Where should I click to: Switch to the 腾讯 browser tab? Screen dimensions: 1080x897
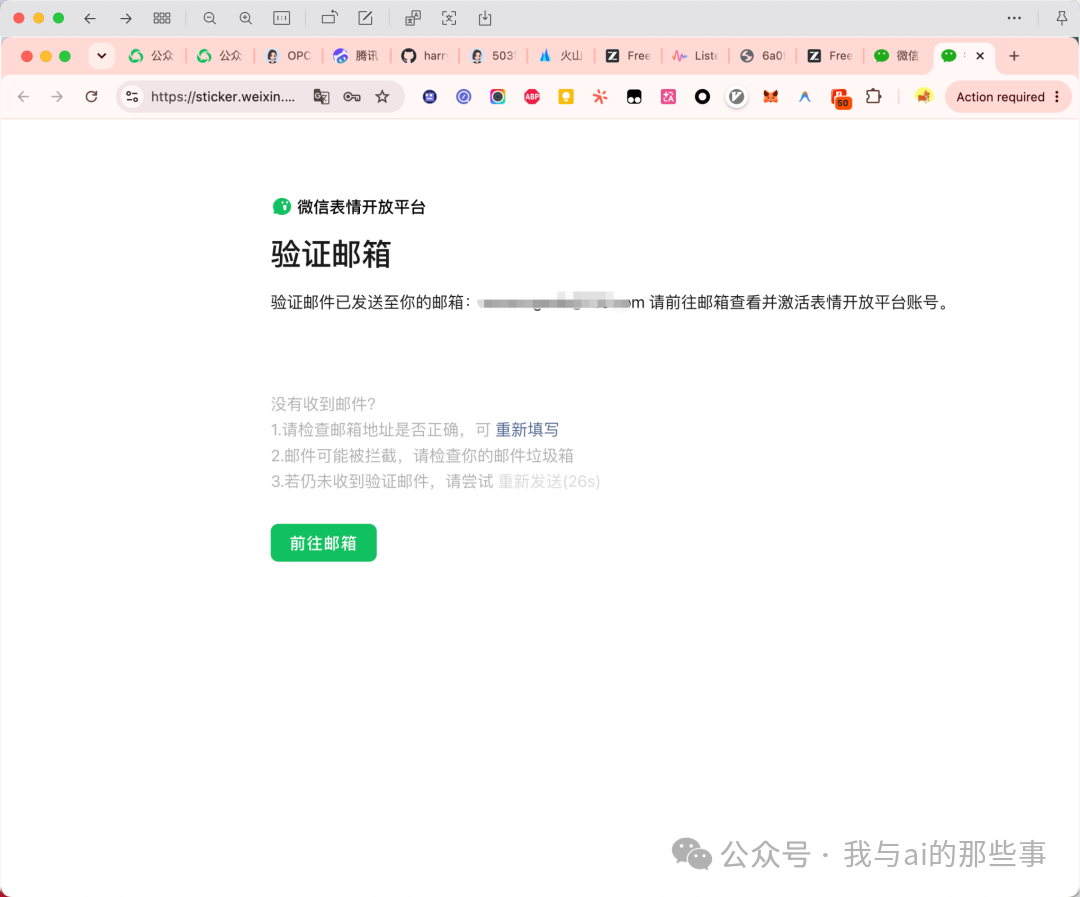point(356,56)
